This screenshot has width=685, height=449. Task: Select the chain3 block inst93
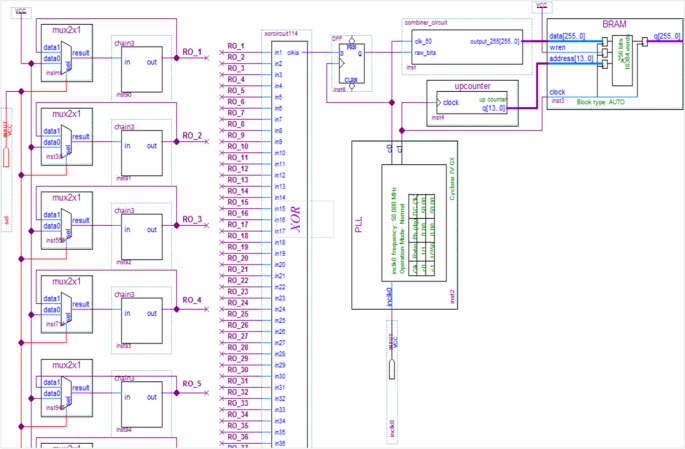[142, 321]
